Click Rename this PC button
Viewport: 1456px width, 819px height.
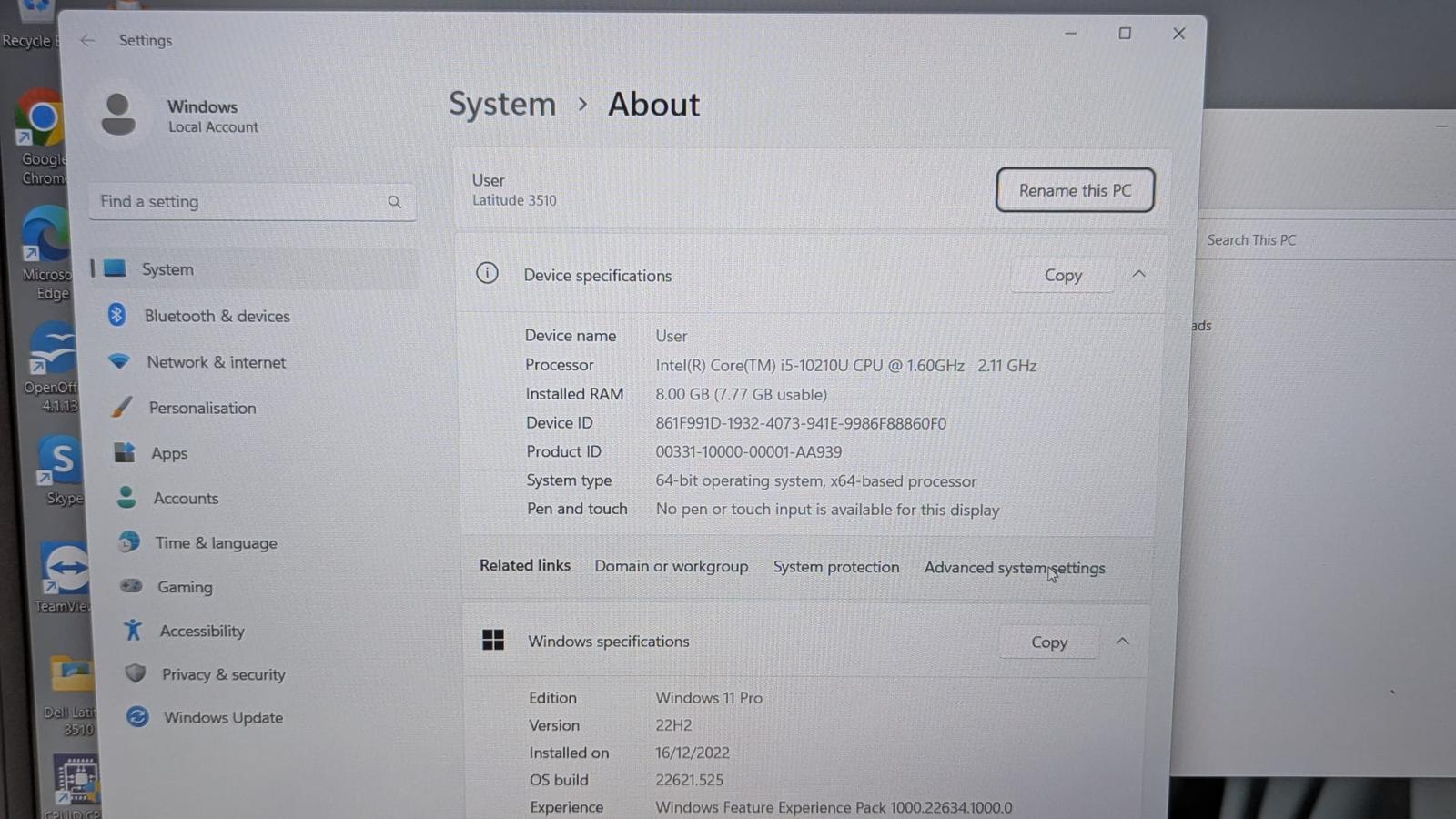(1075, 190)
